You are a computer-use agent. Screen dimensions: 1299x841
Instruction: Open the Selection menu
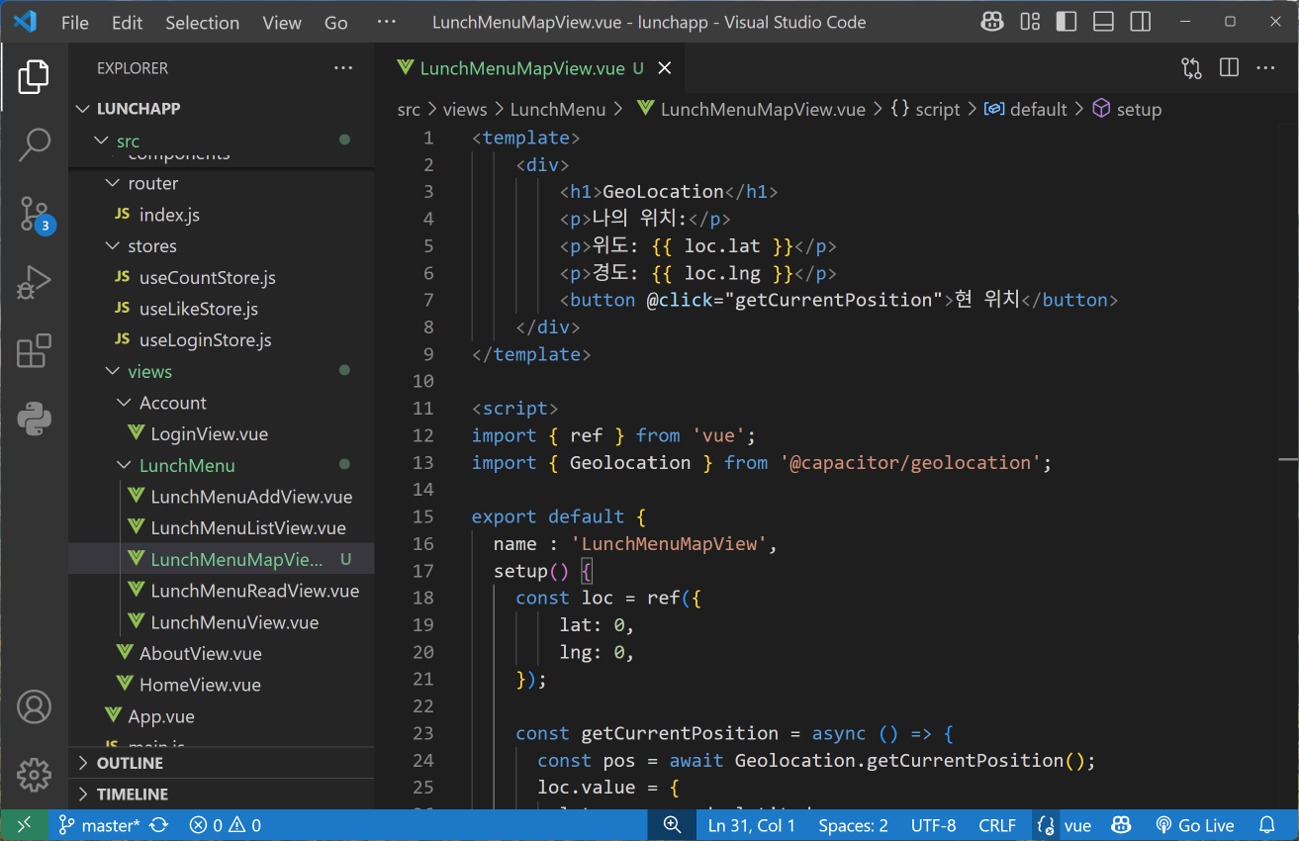(x=202, y=22)
